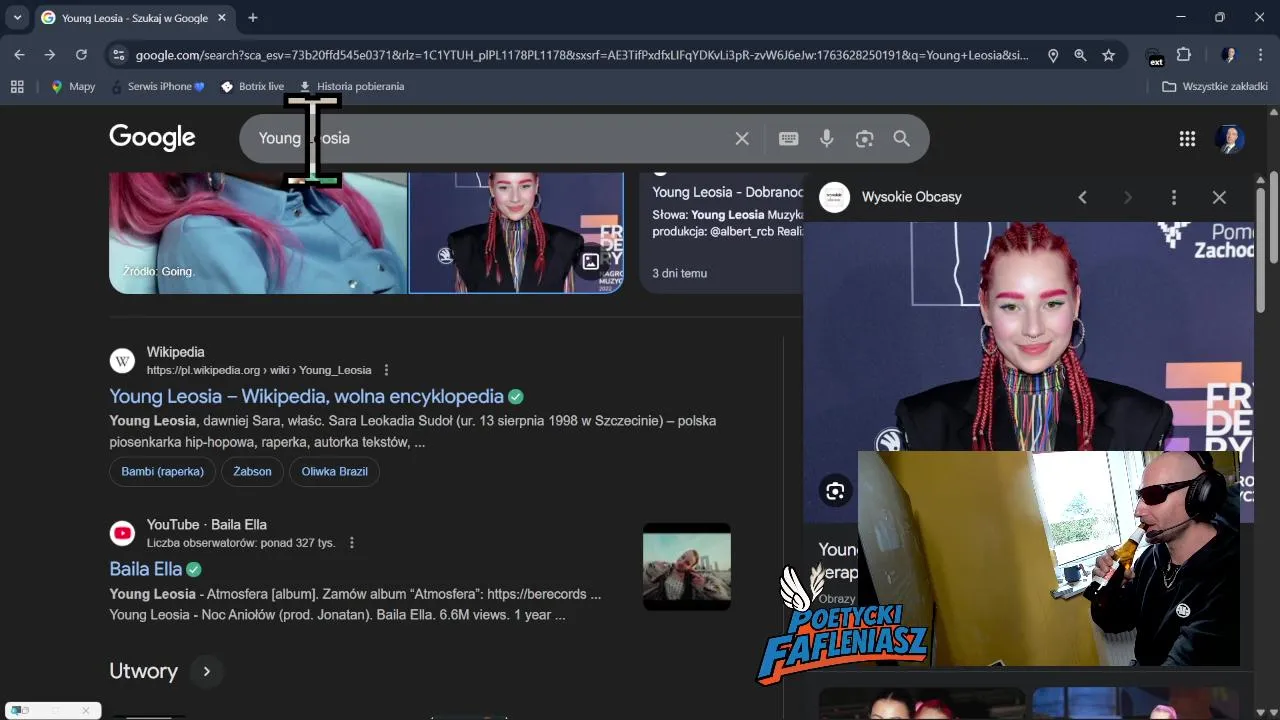Viewport: 1280px width, 720px height.
Task: Open Wikipedia result options three dots
Action: 386,370
